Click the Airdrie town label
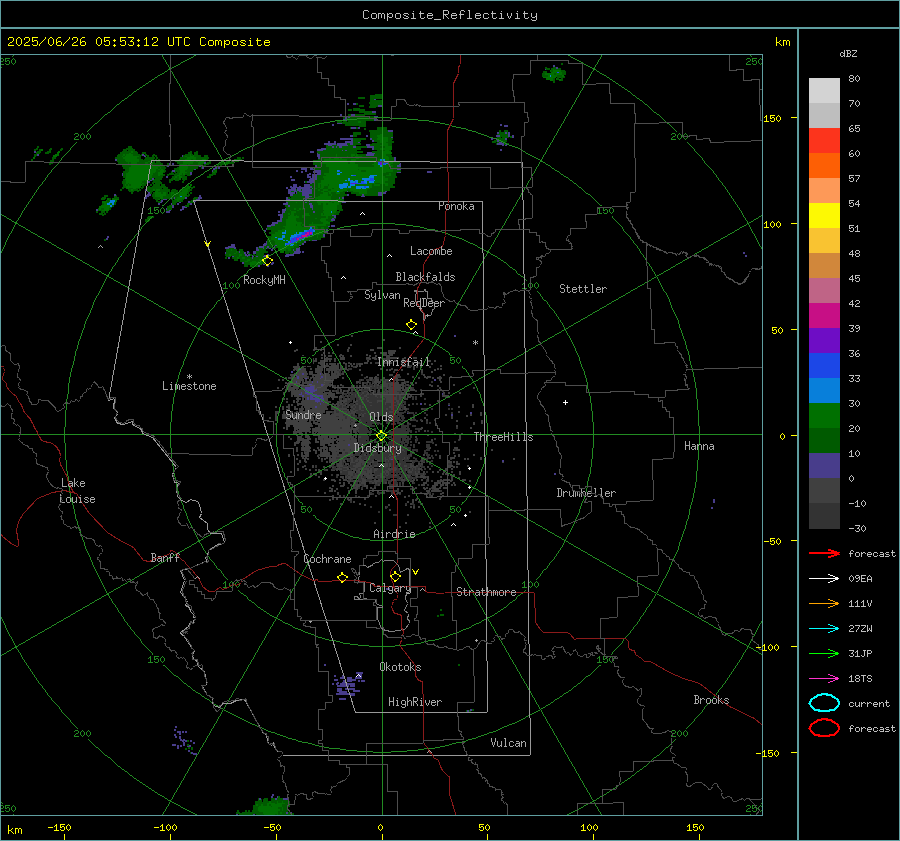This screenshot has height=841, width=900. [x=394, y=534]
